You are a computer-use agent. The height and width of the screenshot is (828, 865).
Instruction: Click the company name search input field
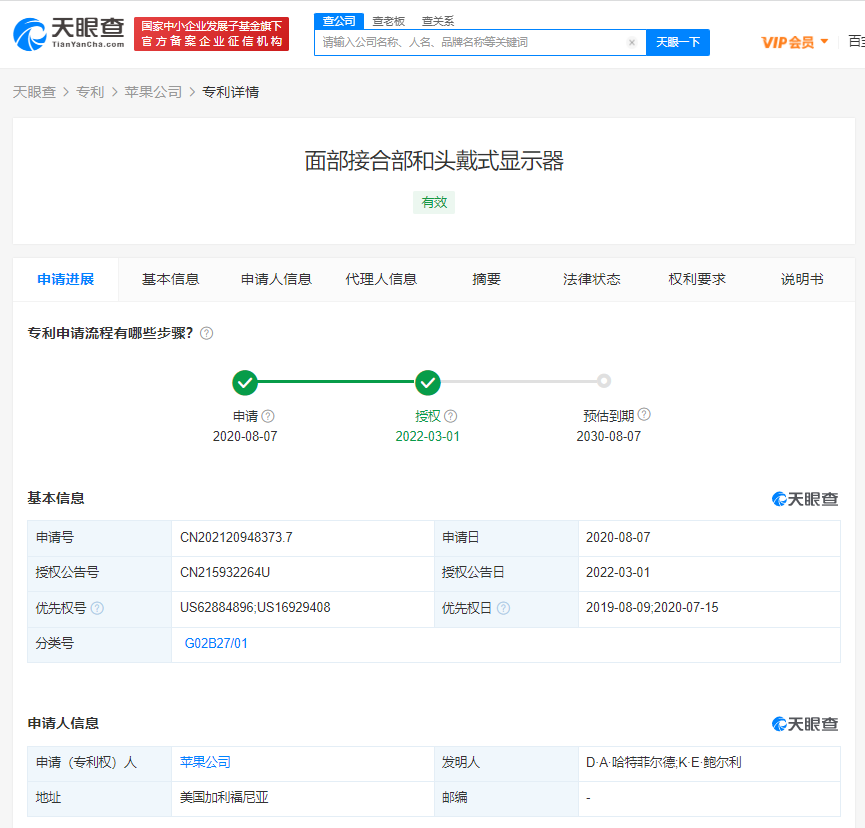(x=470, y=42)
